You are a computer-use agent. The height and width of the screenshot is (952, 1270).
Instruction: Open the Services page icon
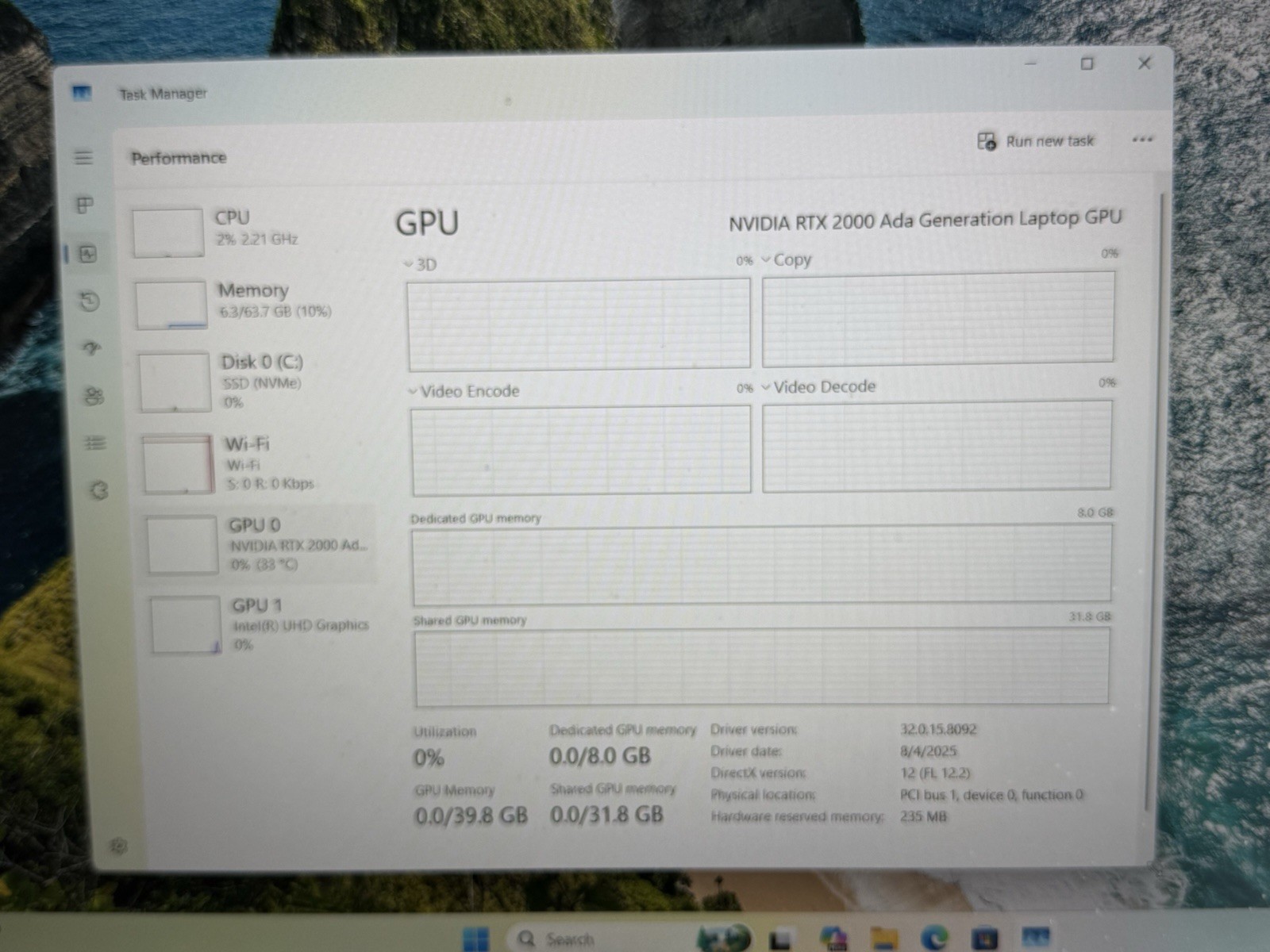[x=98, y=490]
